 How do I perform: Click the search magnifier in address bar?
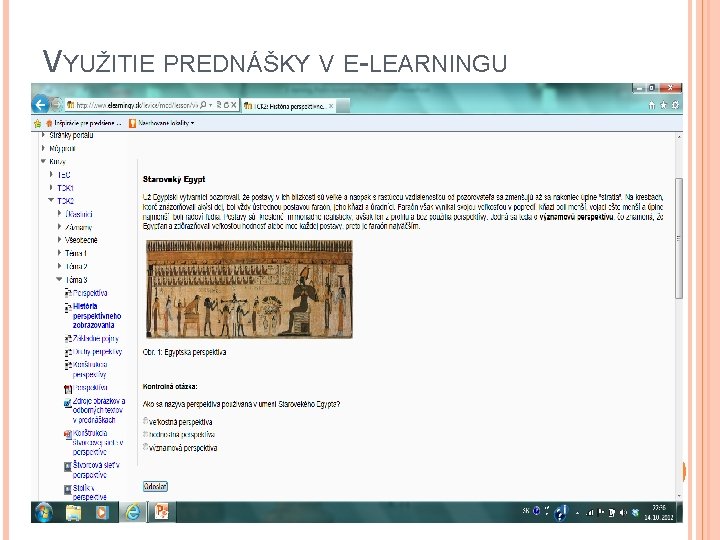(203, 105)
